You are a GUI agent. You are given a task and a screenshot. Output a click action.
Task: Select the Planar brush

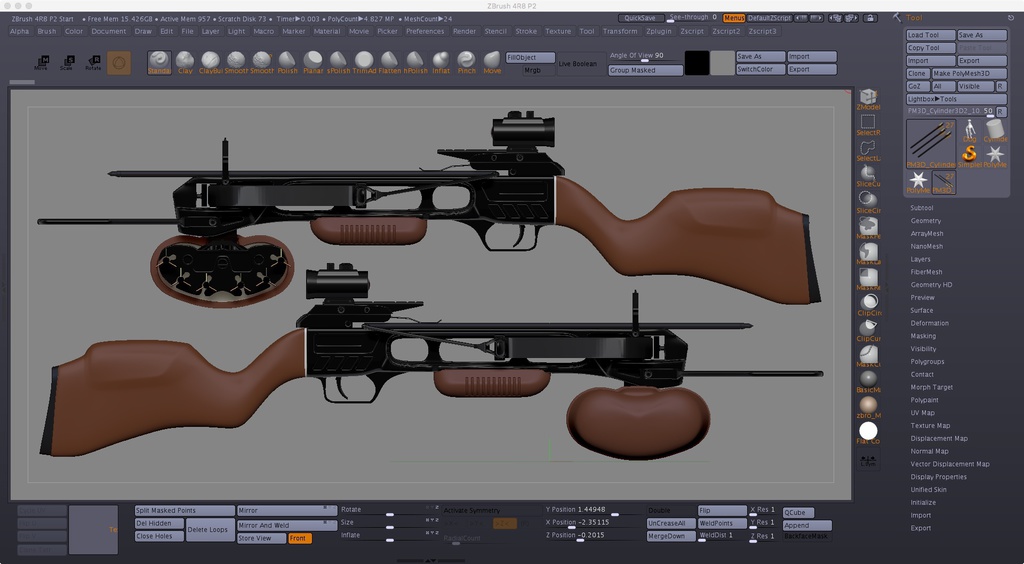tap(313, 63)
